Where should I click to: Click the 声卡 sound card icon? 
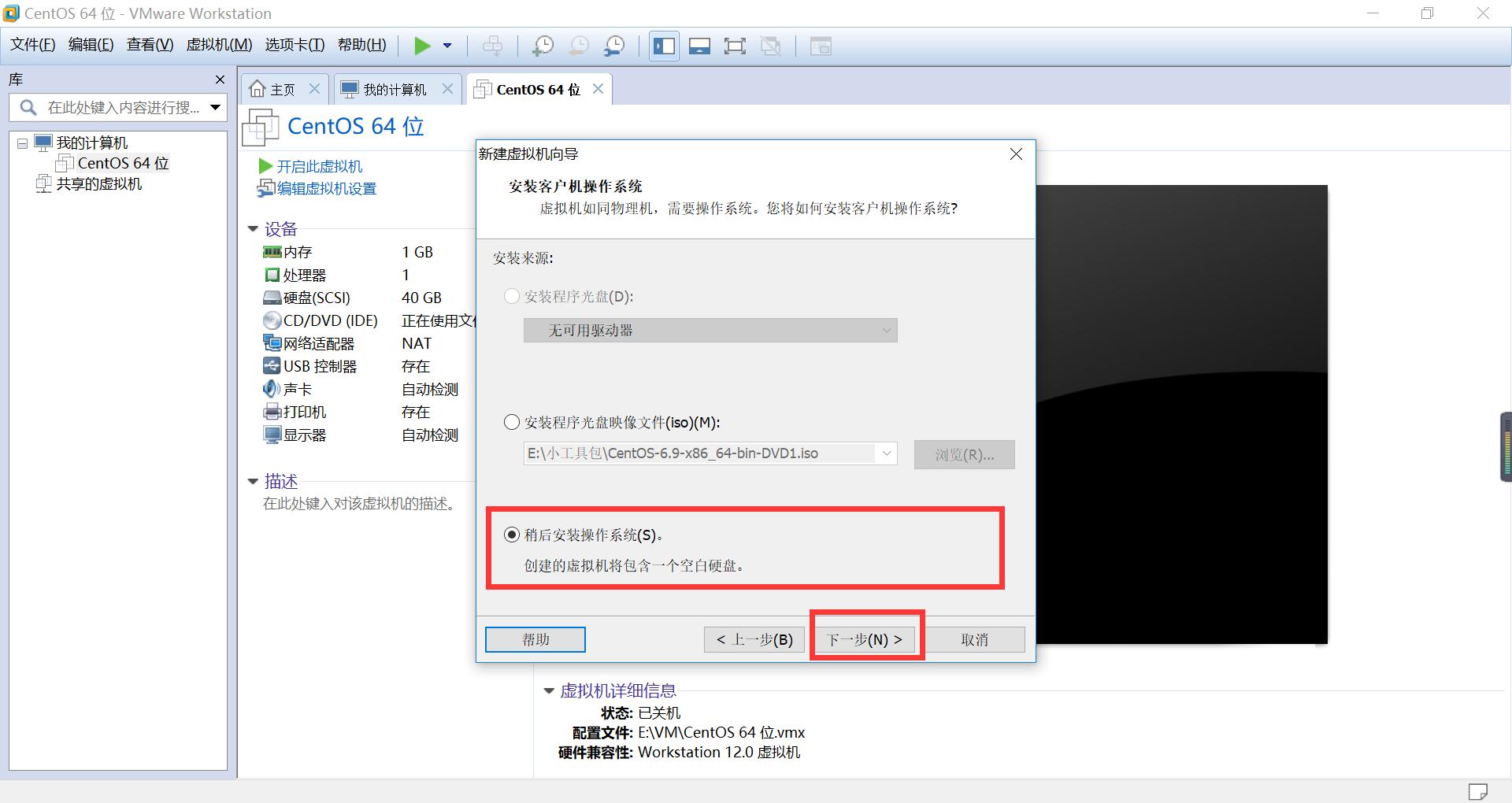point(272,389)
